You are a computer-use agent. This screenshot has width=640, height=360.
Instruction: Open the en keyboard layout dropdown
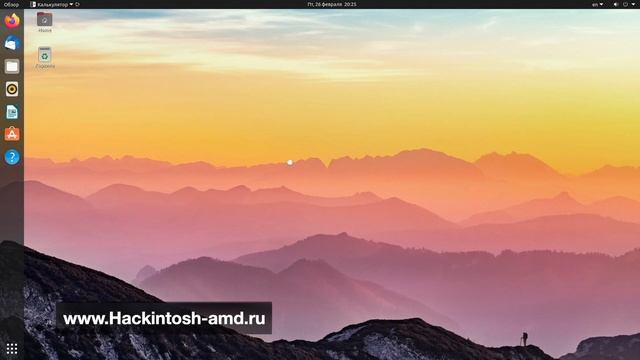click(x=598, y=4)
